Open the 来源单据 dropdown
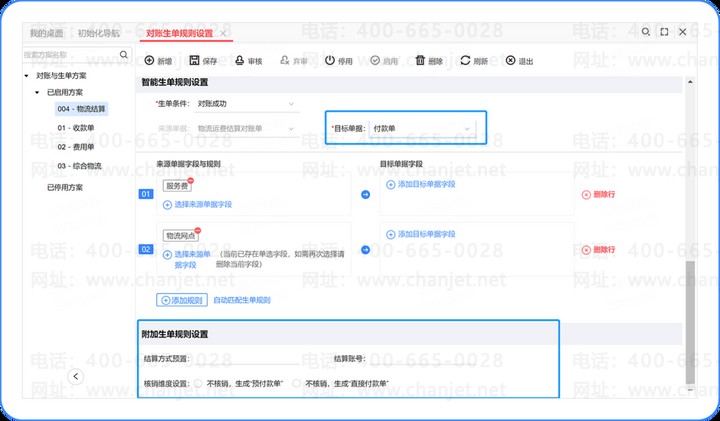Image resolution: width=720 pixels, height=421 pixels. pyautogui.click(x=247, y=129)
